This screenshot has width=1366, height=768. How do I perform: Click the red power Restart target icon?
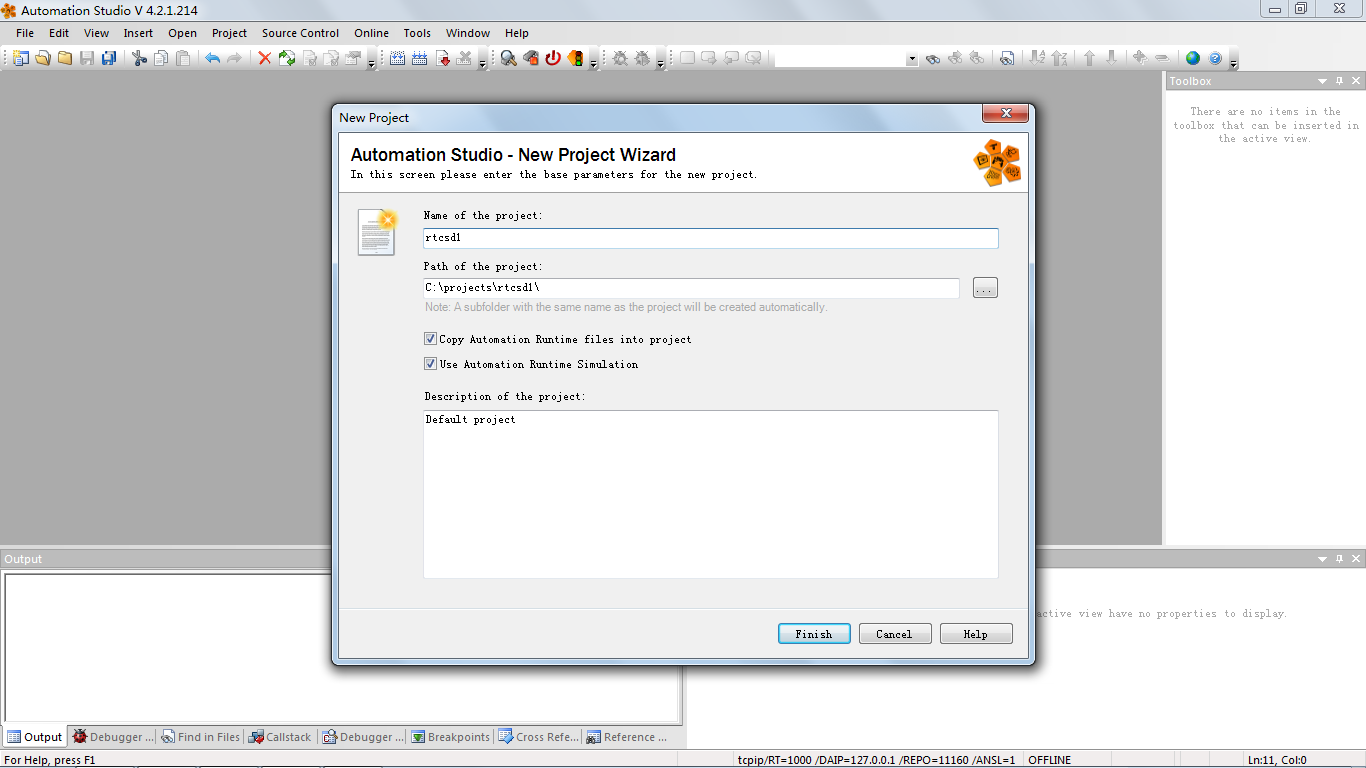pos(553,58)
